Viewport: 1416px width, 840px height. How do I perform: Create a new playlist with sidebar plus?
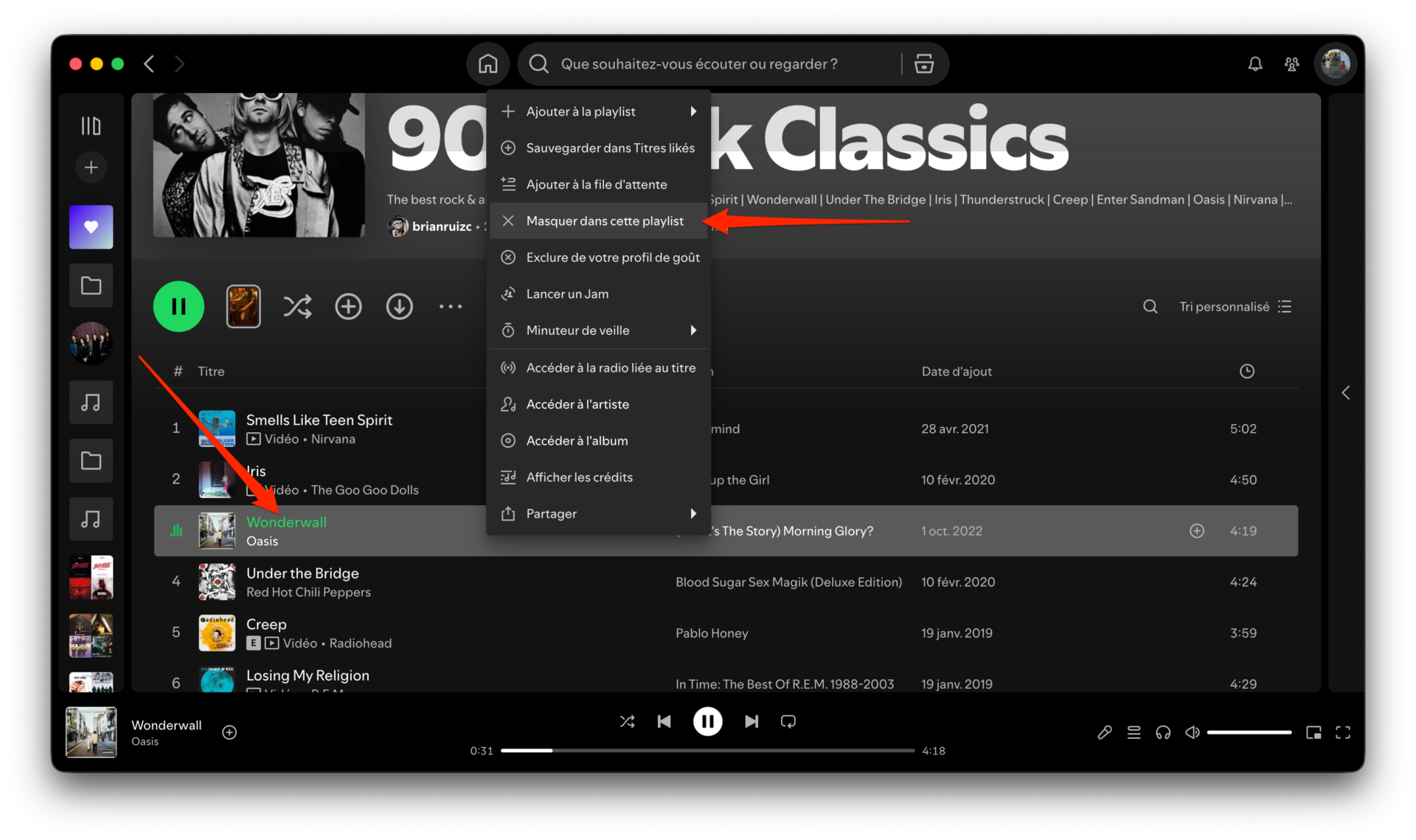point(91,167)
